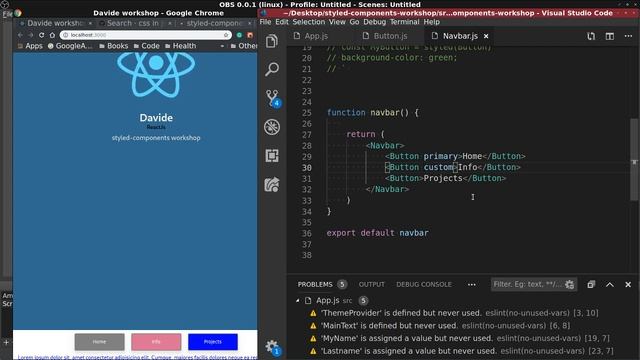Image resolution: width=640 pixels, height=360 pixels.
Task: Click line number 30 in the gutter
Action: pyautogui.click(x=307, y=168)
